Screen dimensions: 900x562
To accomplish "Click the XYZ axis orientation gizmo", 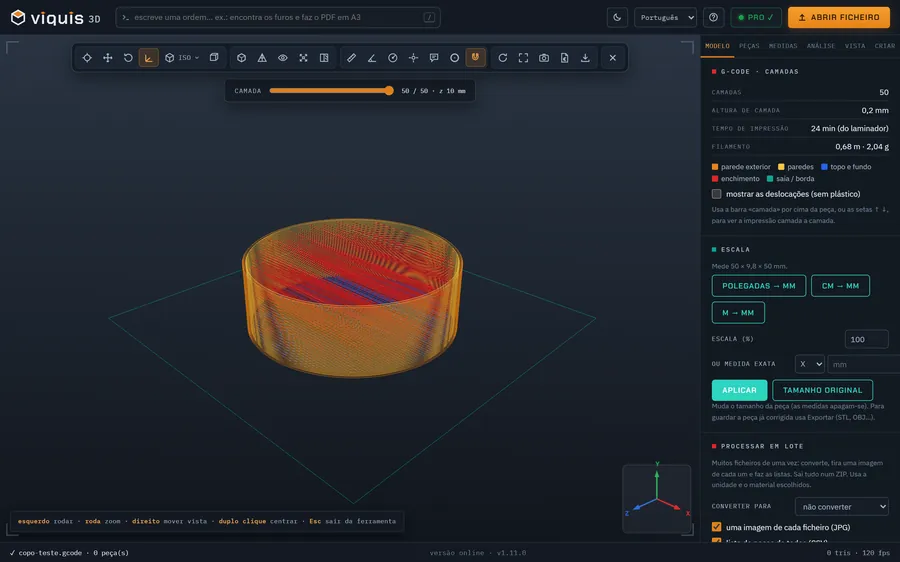I will pyautogui.click(x=657, y=498).
